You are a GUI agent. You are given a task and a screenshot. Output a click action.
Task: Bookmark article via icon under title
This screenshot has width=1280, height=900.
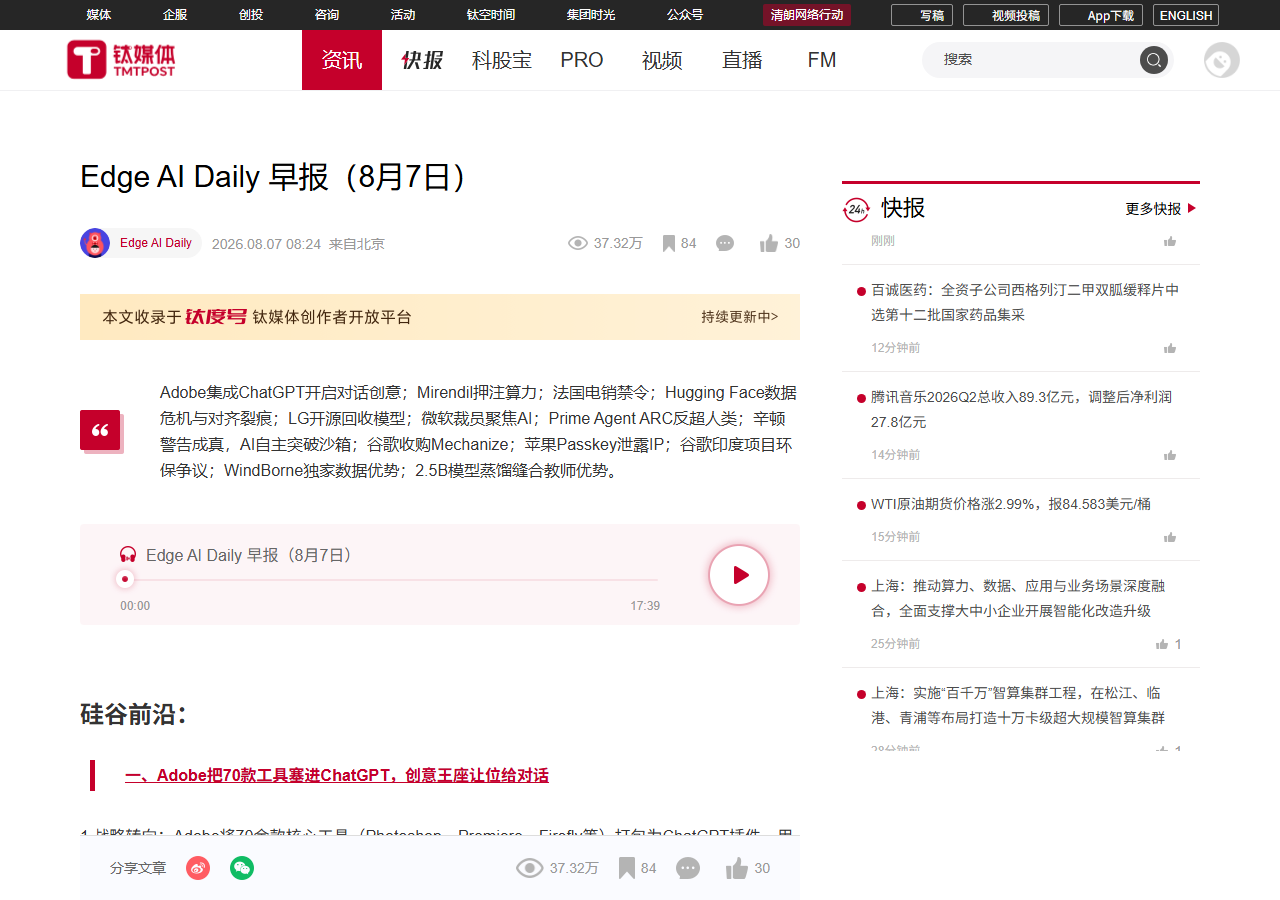click(669, 243)
